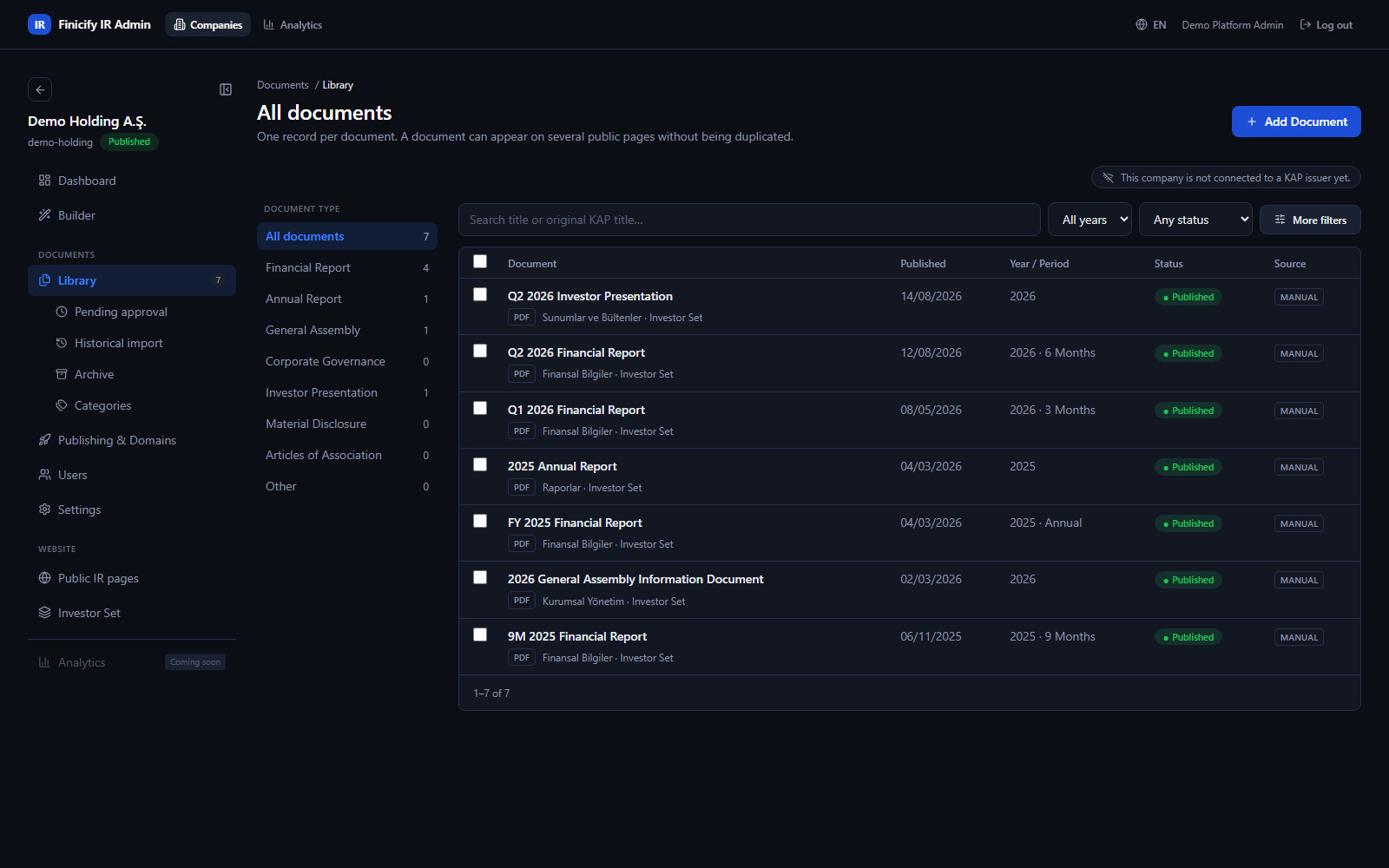Image resolution: width=1389 pixels, height=868 pixels.
Task: Toggle the select-all documents checkbox
Action: click(480, 261)
